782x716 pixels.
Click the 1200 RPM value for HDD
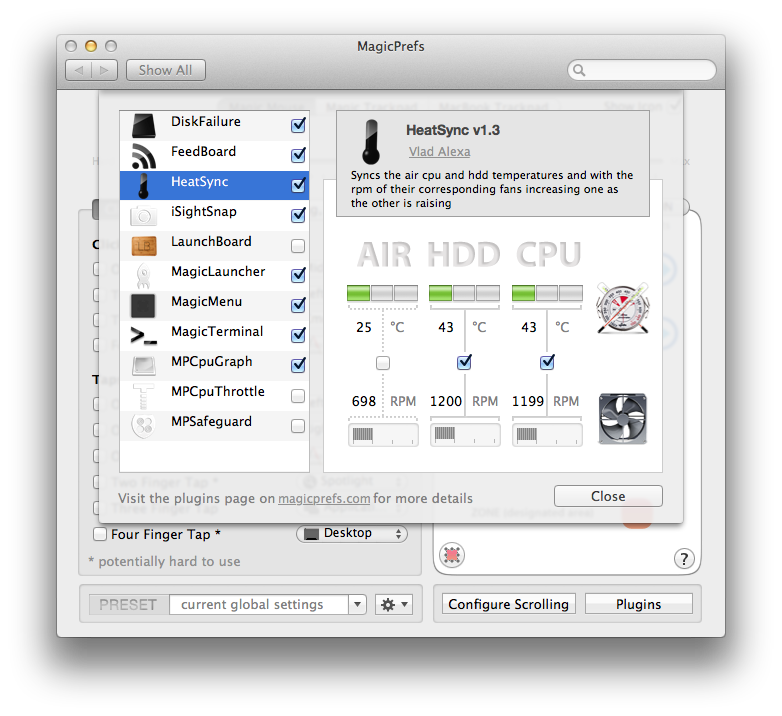point(446,401)
